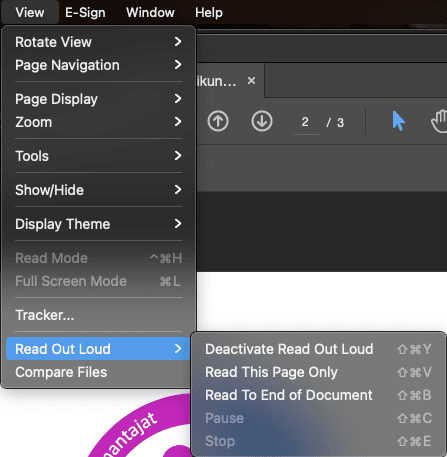Select Read This Page Only
The height and width of the screenshot is (457, 447).
(x=319, y=372)
